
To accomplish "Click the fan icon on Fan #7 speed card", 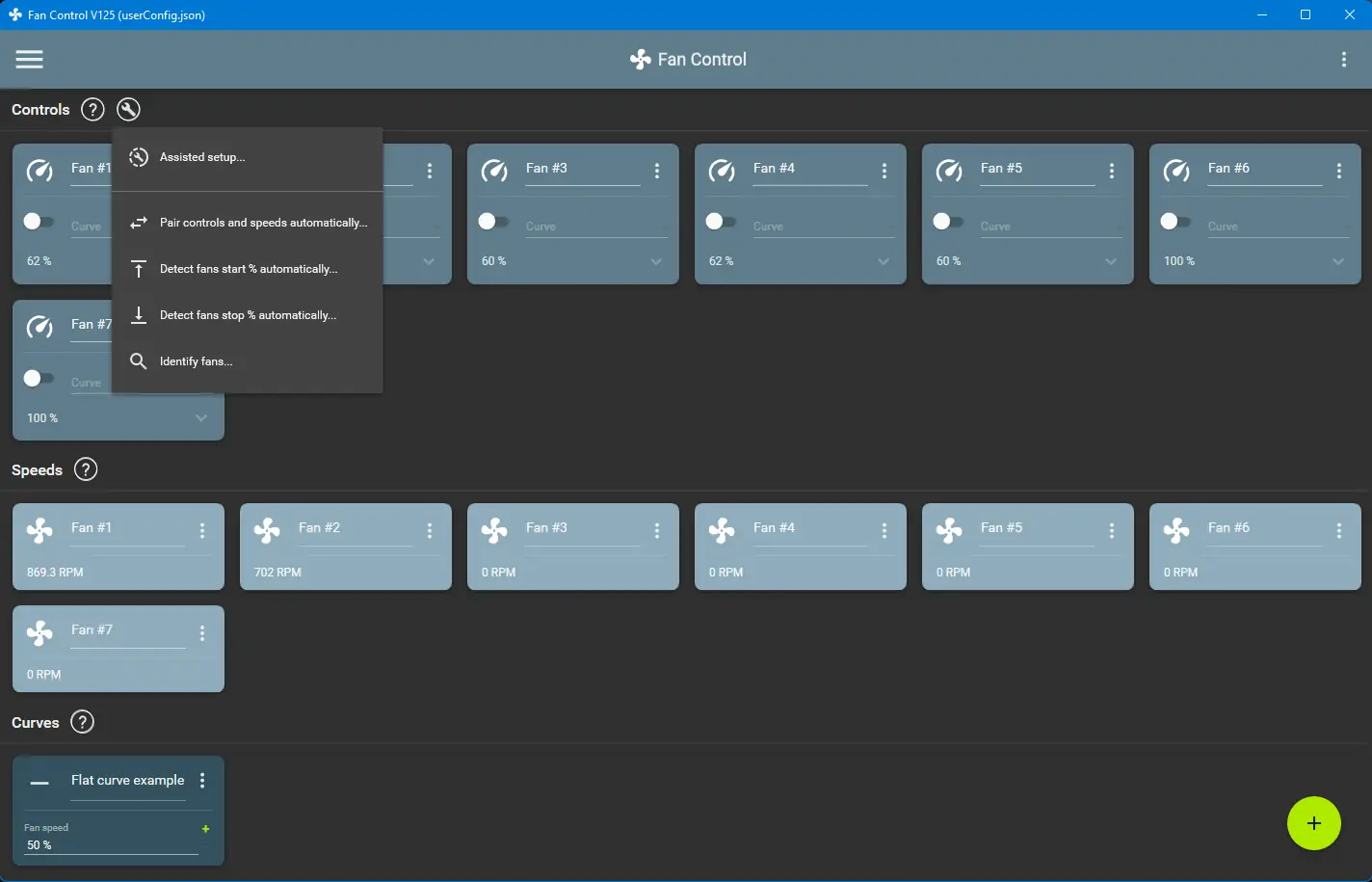I will (x=40, y=632).
